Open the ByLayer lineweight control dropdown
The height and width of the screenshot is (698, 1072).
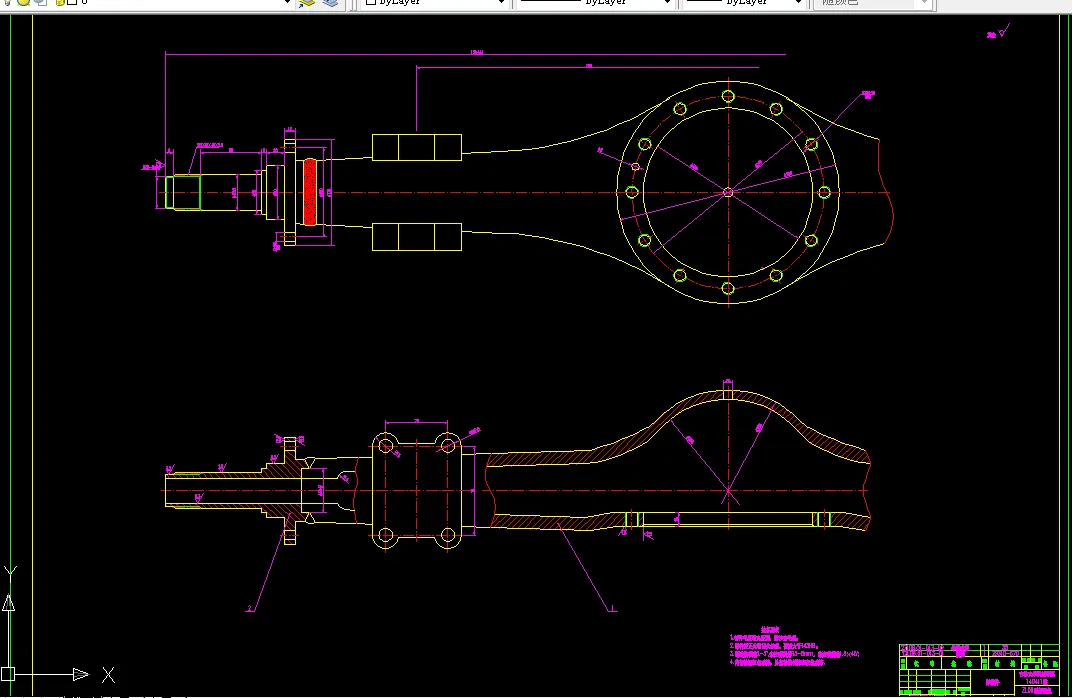(744, 3)
